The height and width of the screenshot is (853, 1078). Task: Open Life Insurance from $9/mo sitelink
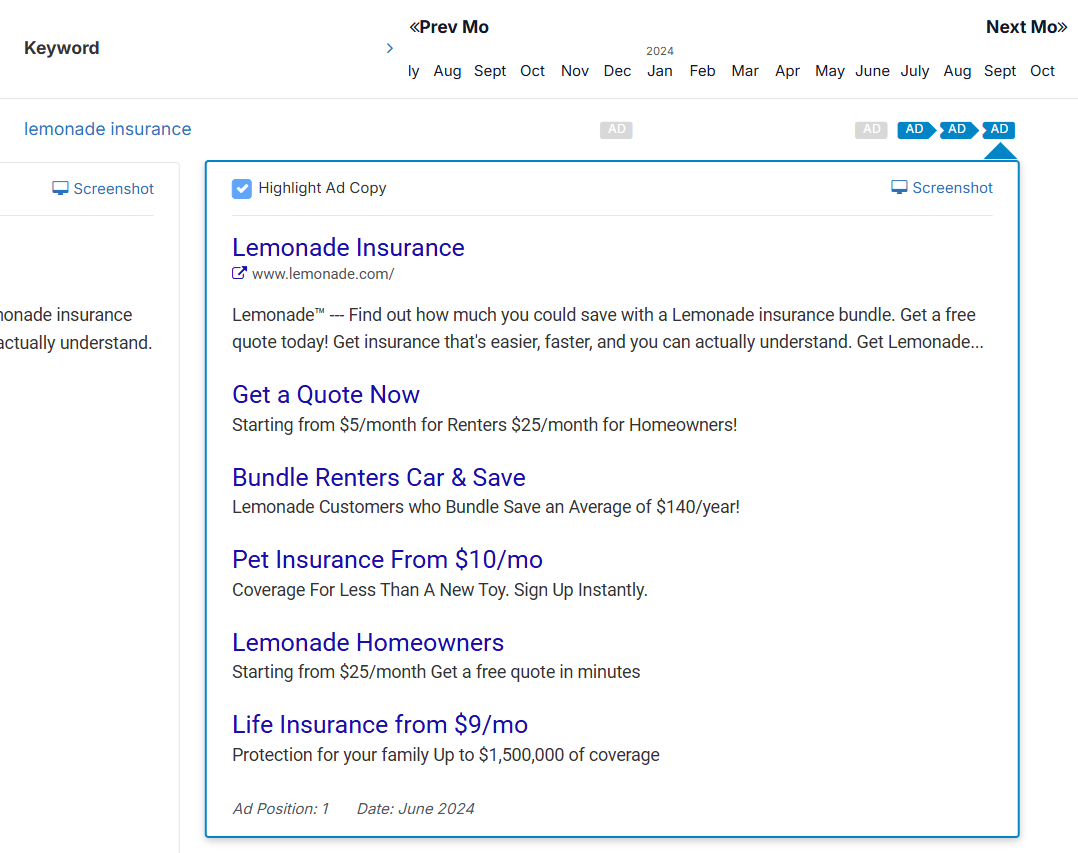tap(380, 724)
